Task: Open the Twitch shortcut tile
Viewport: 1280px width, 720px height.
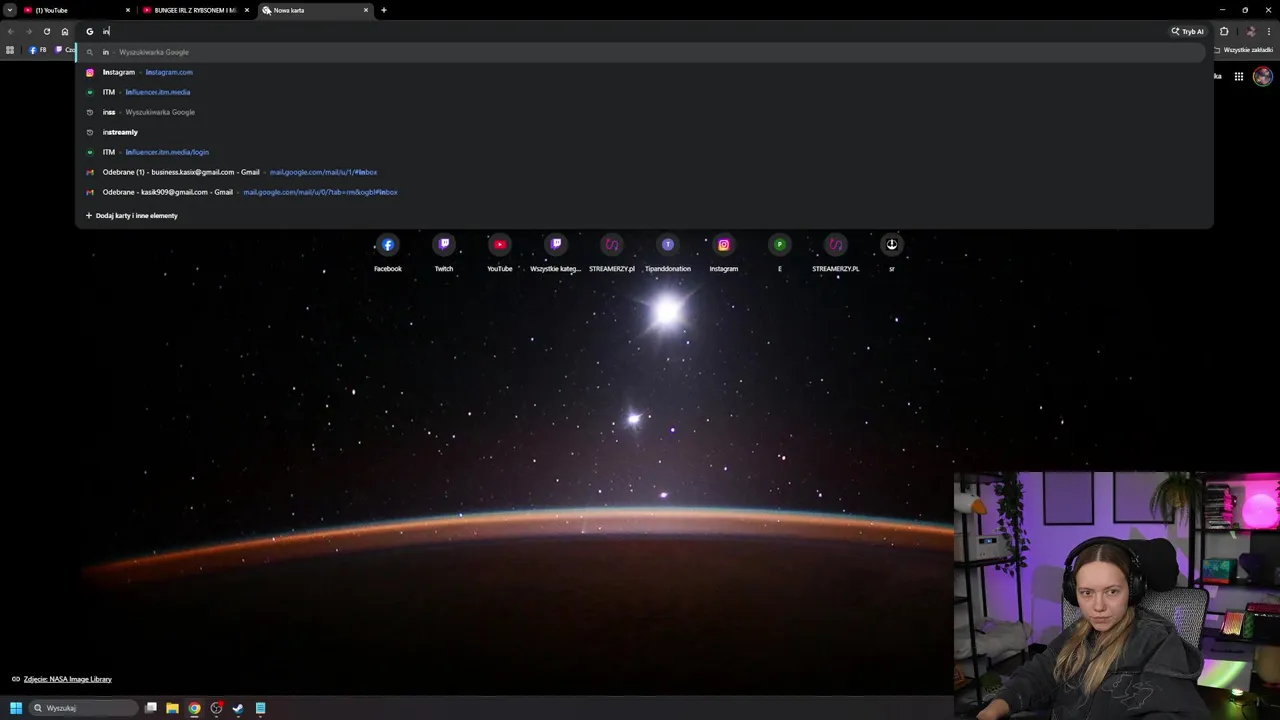Action: pos(444,252)
